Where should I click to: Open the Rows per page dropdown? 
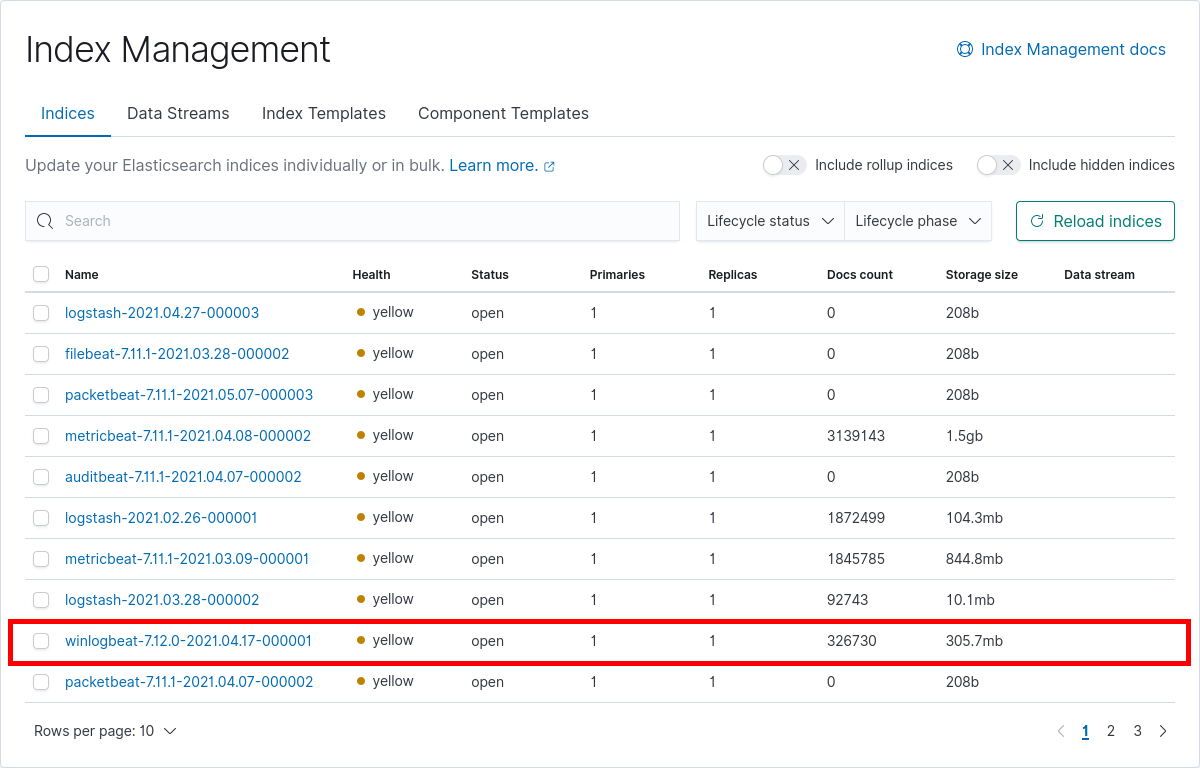coord(105,731)
